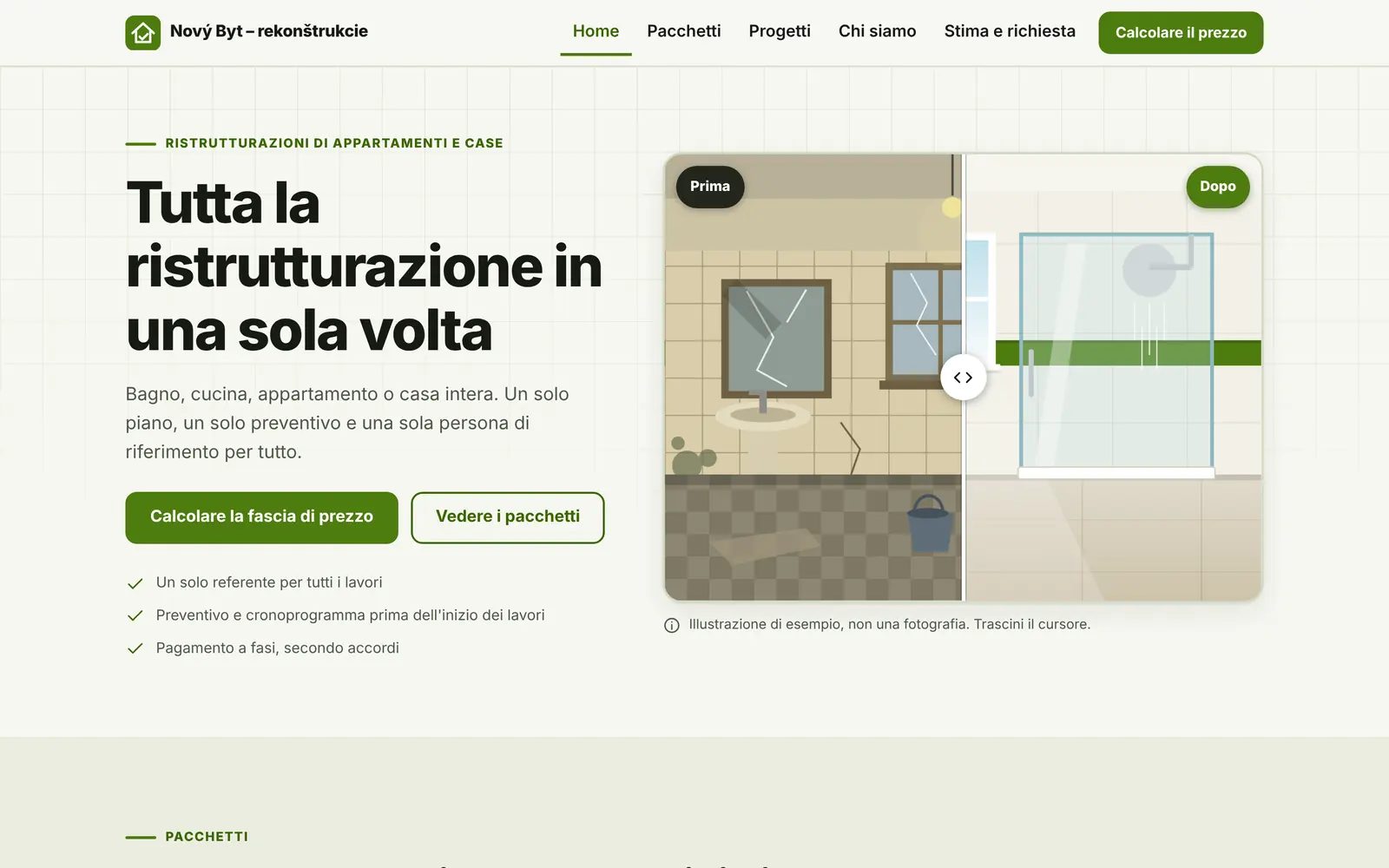Click checkmark next to Un solo referente
Screen dimensions: 1389x868
135,583
